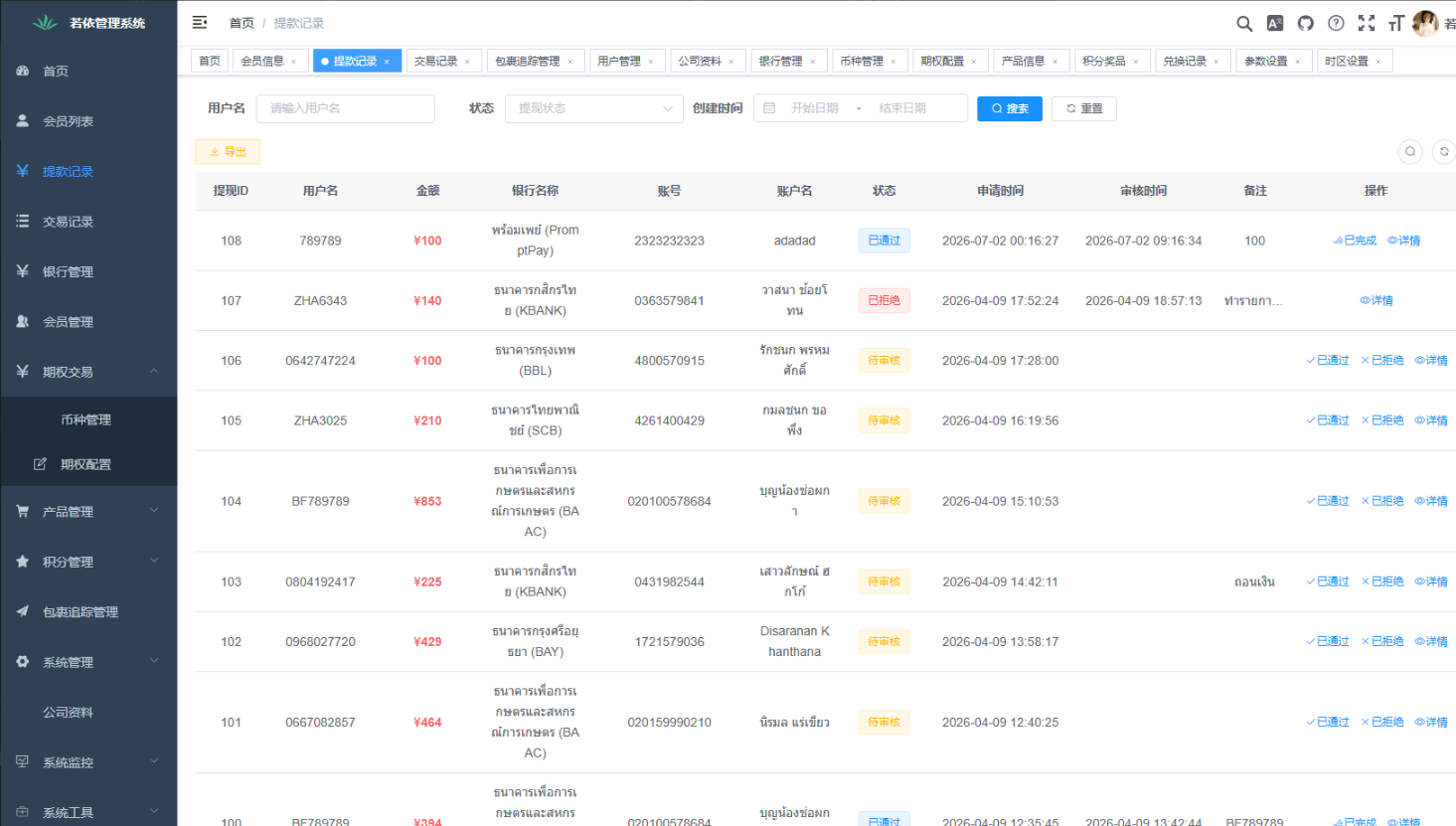This screenshot has width=1456, height=826.
Task: Expand the 系统管理 sidebar group
Action: tap(88, 662)
